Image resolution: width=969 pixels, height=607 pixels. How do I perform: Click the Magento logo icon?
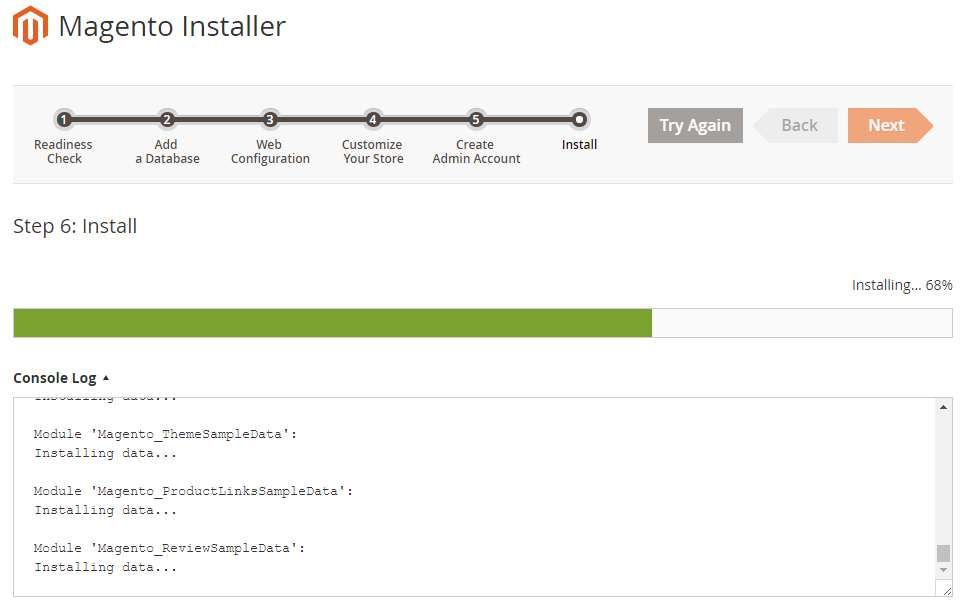(x=30, y=25)
